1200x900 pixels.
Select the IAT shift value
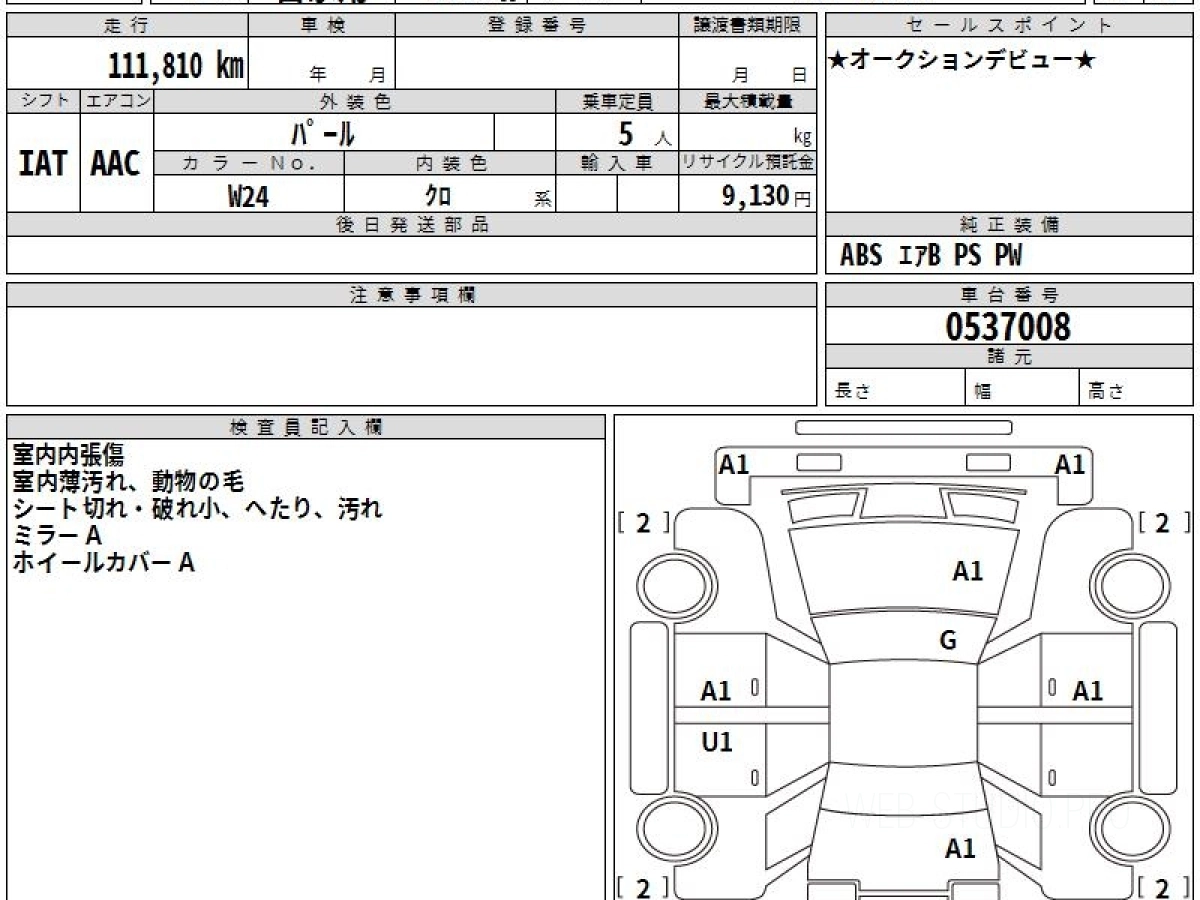pos(43,163)
